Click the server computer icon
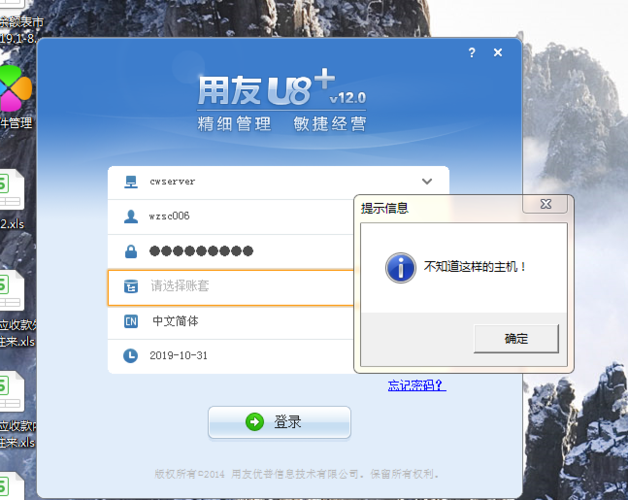 [131, 182]
